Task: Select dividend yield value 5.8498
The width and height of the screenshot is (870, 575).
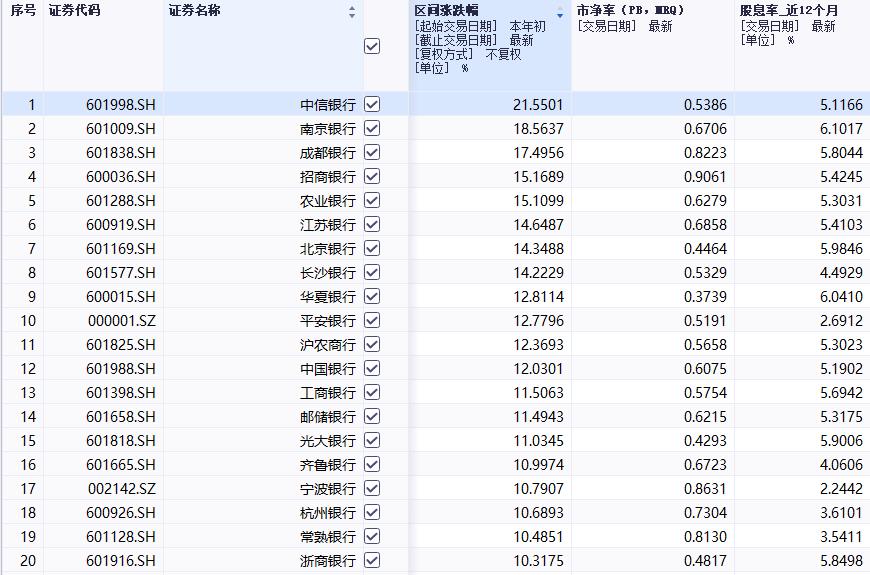Action: tap(841, 561)
